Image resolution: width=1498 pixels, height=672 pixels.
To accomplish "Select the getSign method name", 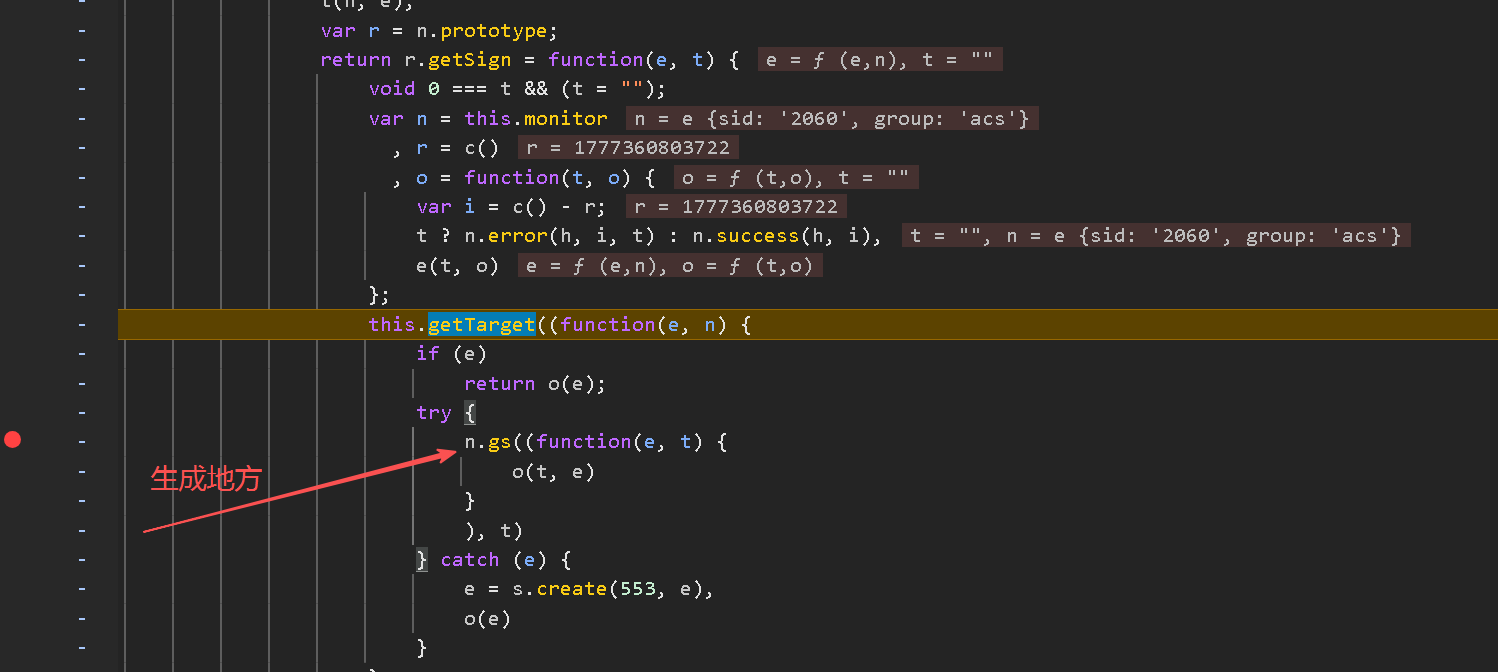I will [470, 60].
